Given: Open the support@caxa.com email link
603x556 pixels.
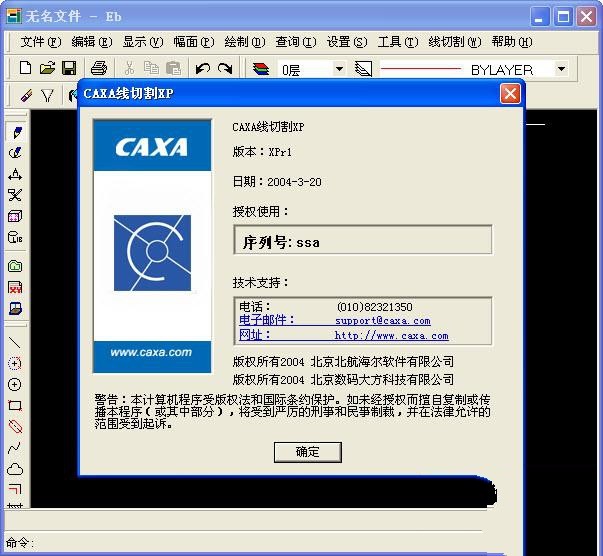Looking at the screenshot, I should pos(383,320).
